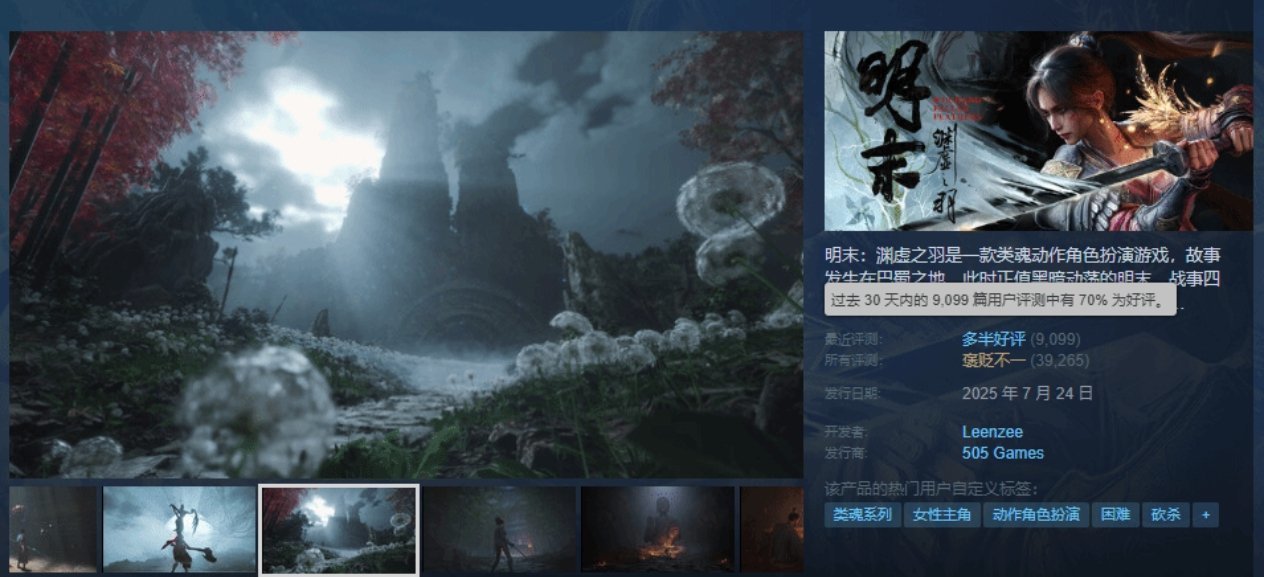Click the 砍杀 tag
The width and height of the screenshot is (1264, 577).
pyautogui.click(x=1165, y=515)
